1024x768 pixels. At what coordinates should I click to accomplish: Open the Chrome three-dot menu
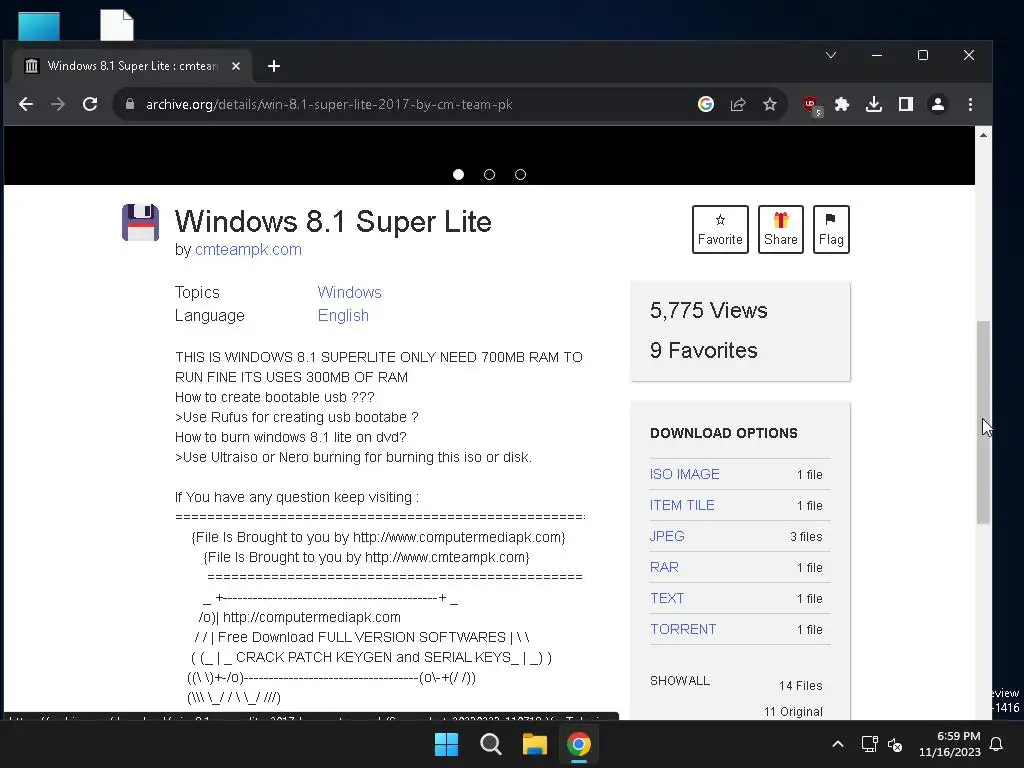pyautogui.click(x=970, y=104)
